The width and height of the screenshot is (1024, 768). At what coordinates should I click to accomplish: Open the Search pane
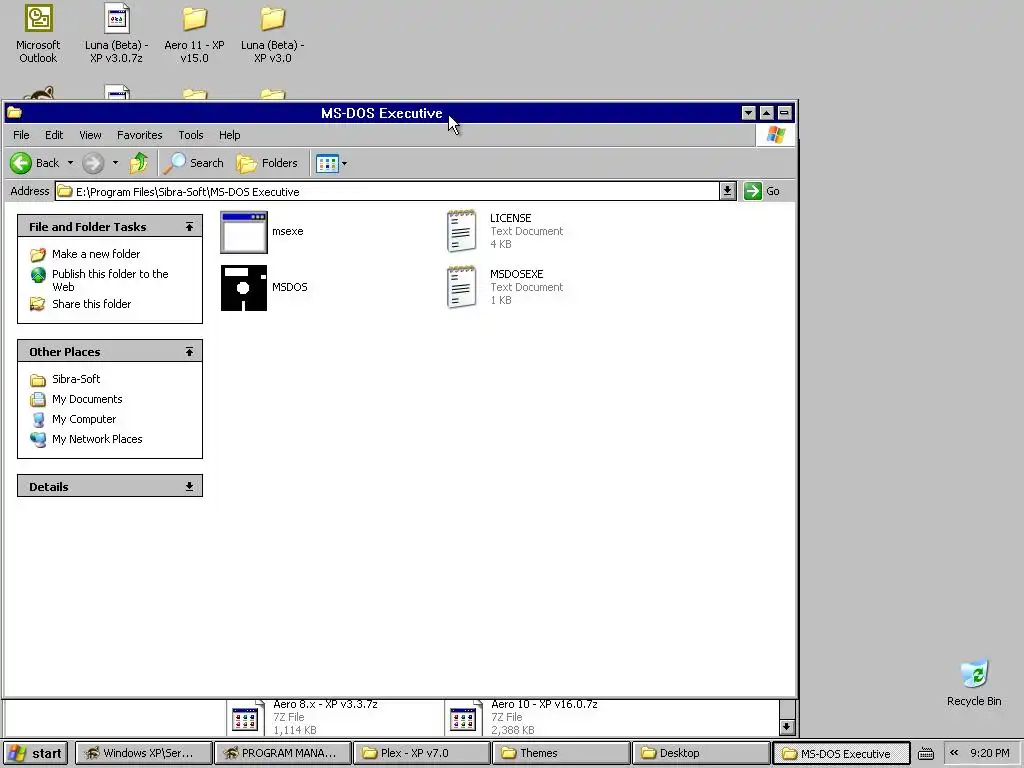click(193, 163)
